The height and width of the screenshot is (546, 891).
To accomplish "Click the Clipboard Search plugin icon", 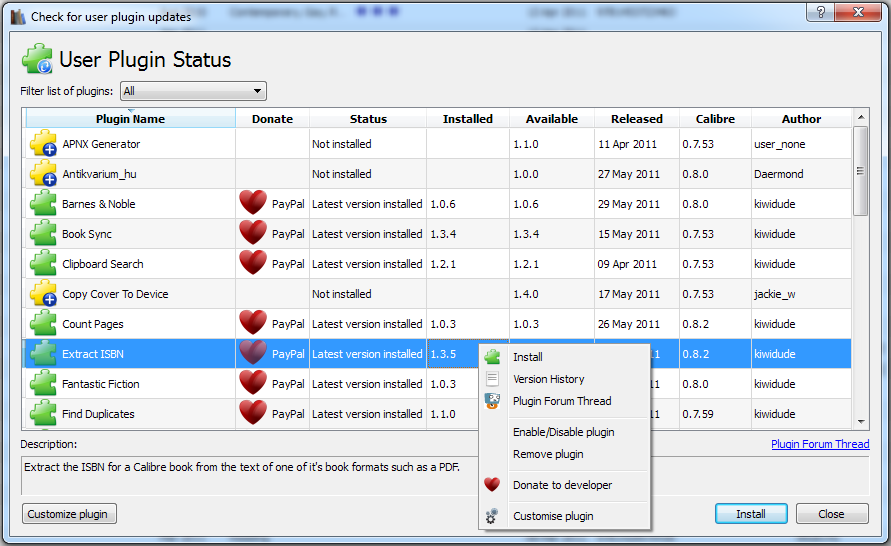I will pyautogui.click(x=43, y=264).
